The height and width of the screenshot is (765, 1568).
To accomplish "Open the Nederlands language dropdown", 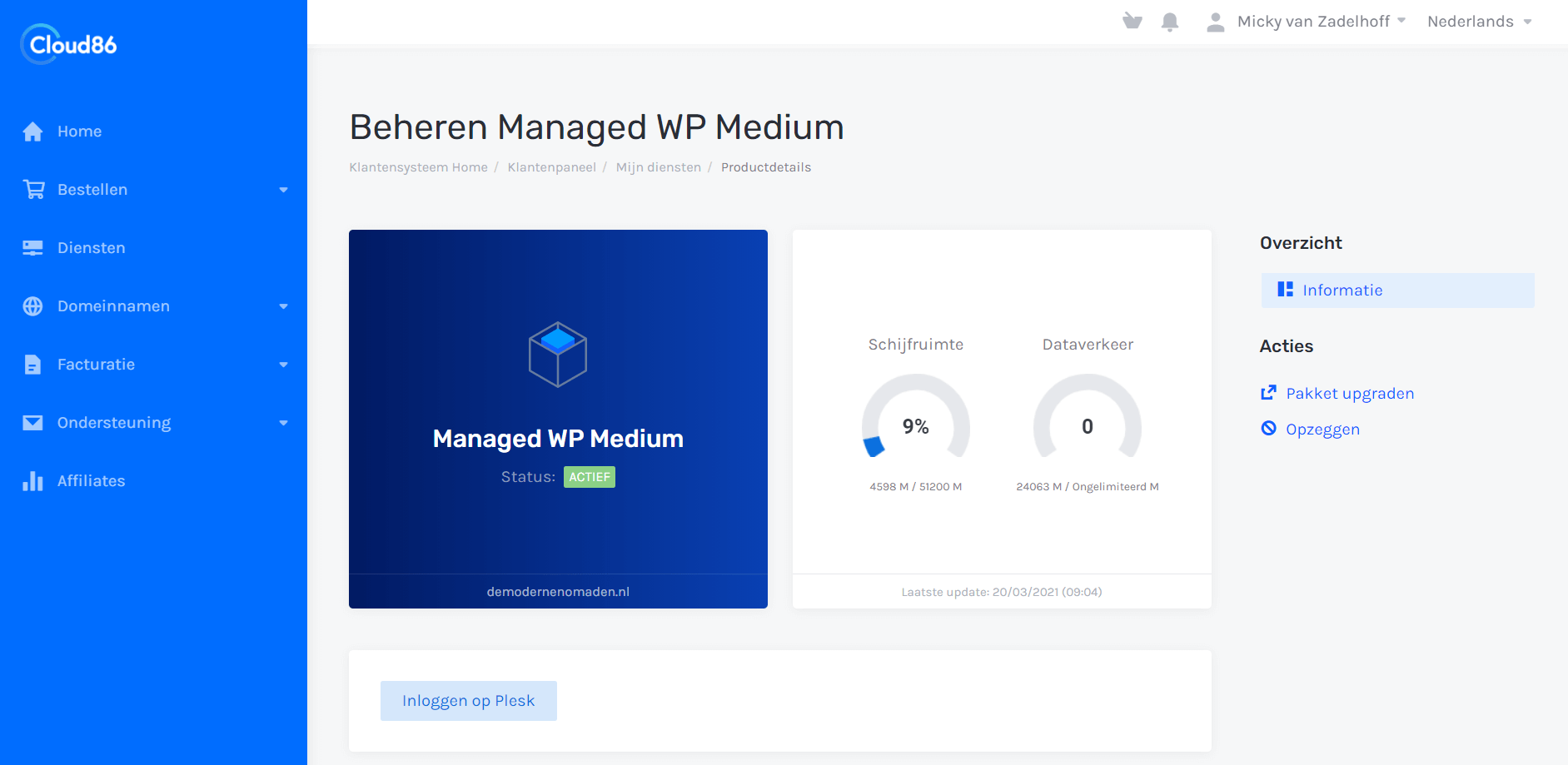I will (x=1479, y=22).
